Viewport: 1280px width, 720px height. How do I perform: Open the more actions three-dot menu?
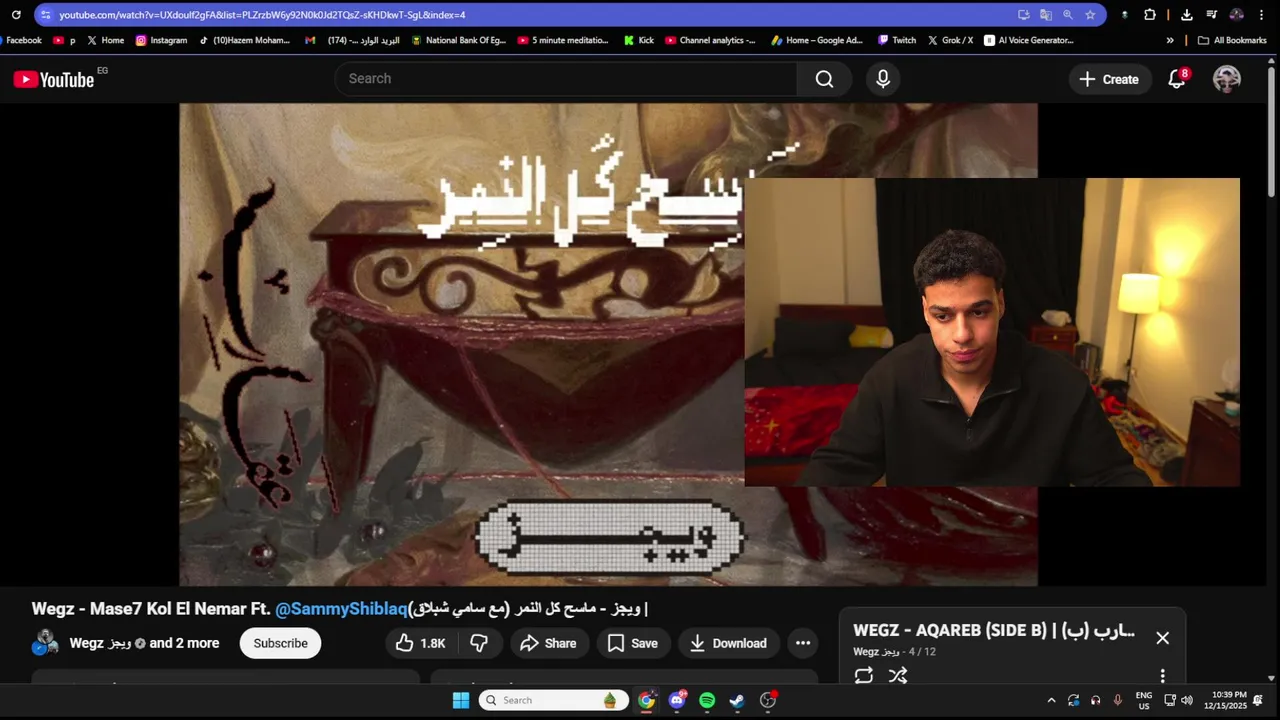coord(803,643)
